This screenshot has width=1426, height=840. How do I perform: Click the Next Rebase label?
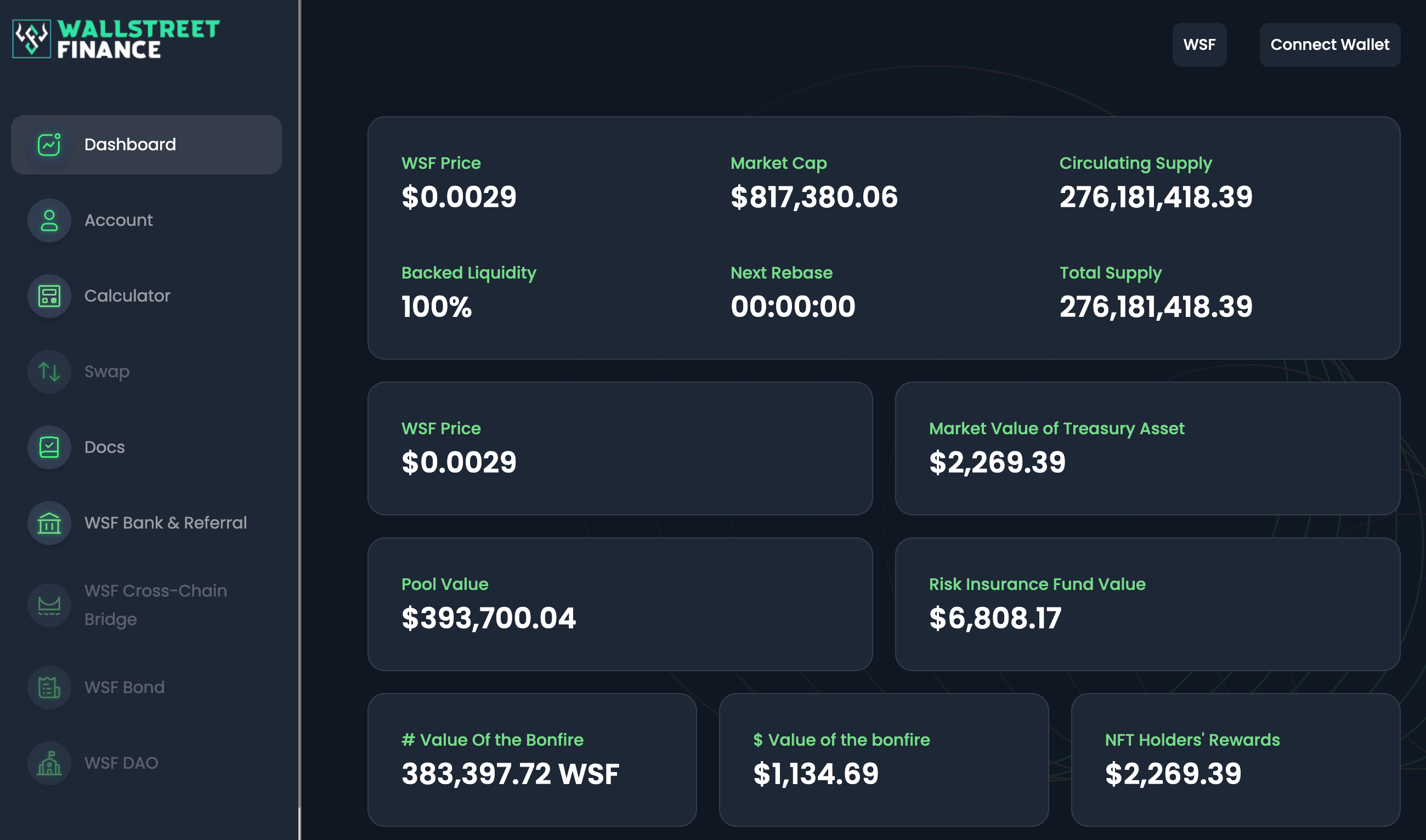[x=781, y=273]
